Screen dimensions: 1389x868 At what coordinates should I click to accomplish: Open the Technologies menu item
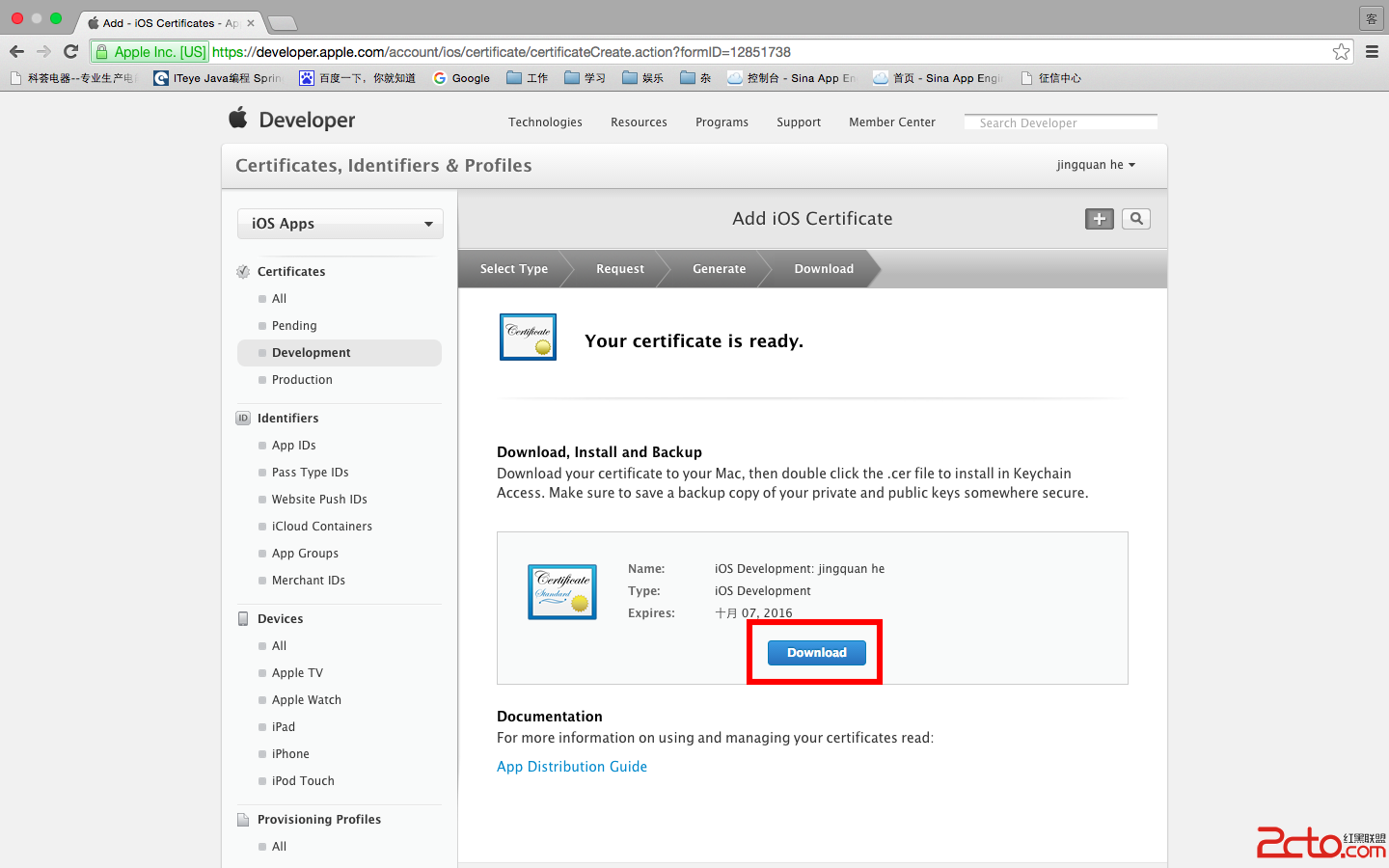545,122
